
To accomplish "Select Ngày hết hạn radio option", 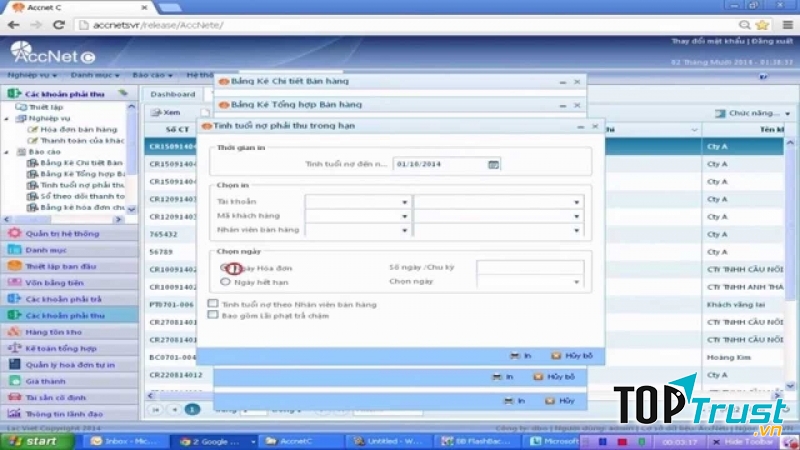I will point(225,282).
